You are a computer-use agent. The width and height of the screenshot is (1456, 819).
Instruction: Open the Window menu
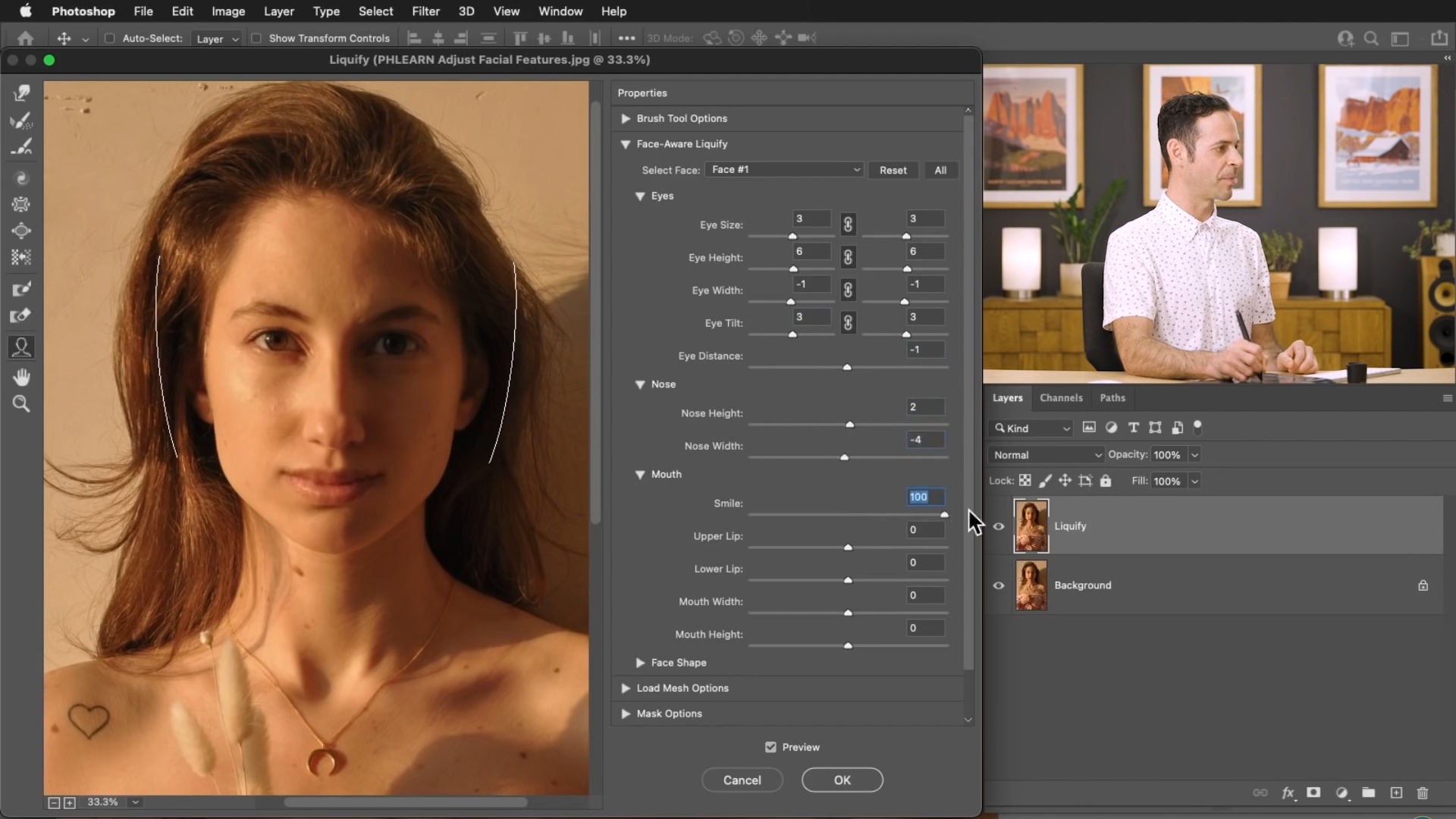click(560, 11)
